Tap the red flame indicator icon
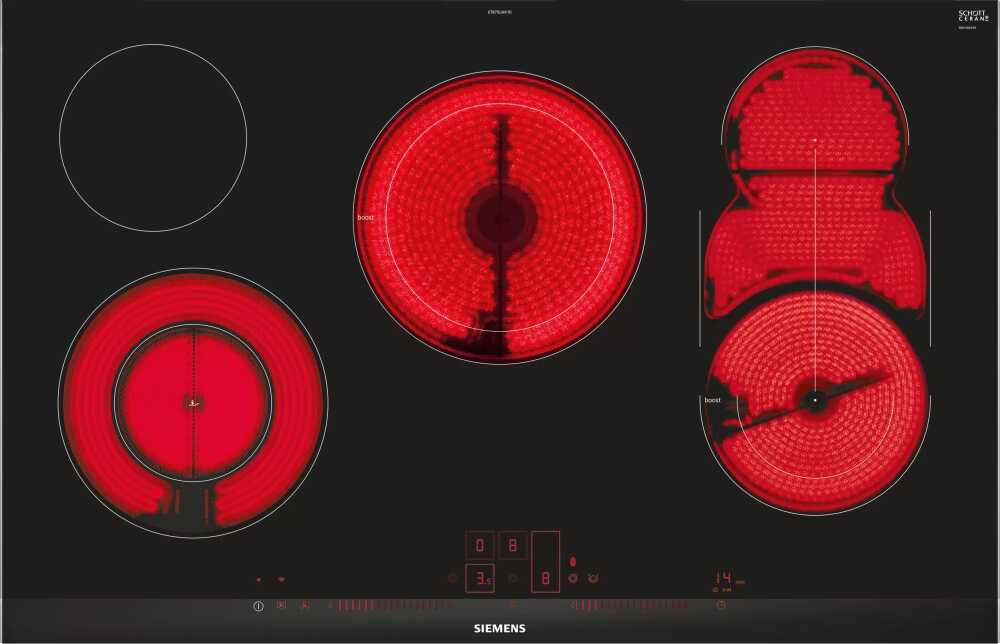The width and height of the screenshot is (1000, 644). pos(573,562)
